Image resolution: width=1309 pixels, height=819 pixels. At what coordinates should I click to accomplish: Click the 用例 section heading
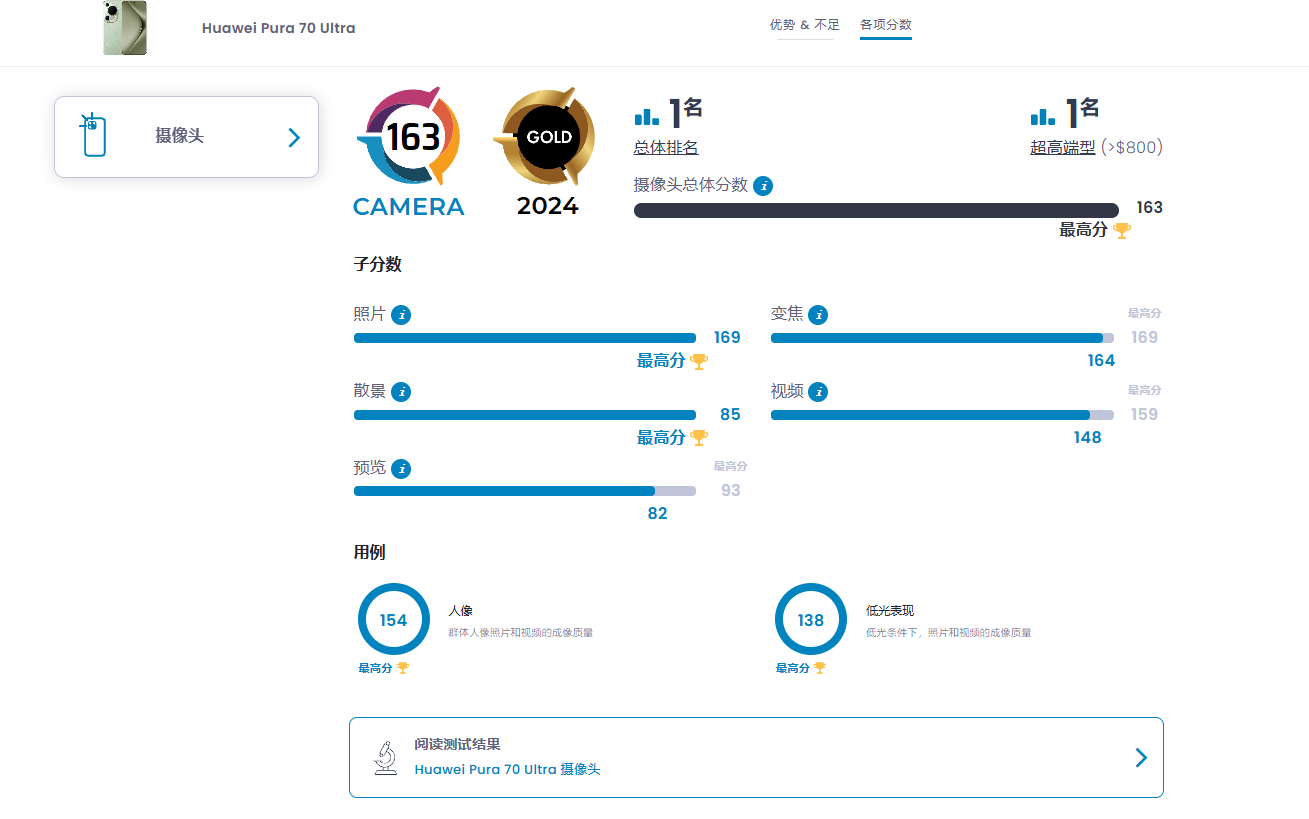369,552
